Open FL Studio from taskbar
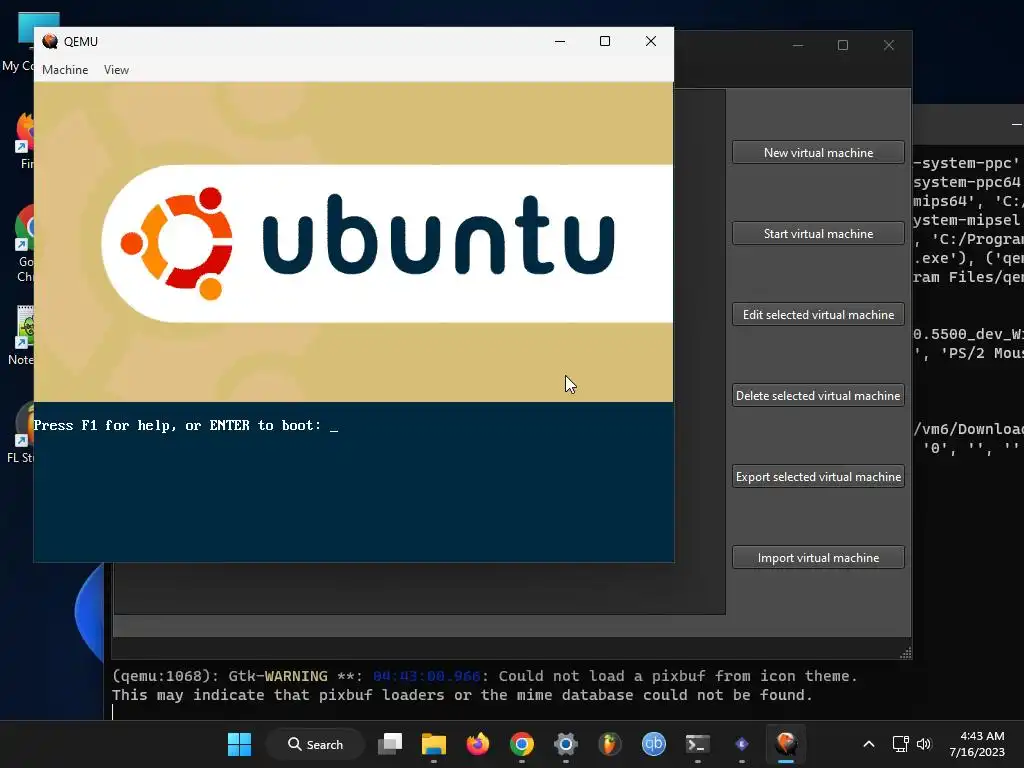 click(609, 744)
